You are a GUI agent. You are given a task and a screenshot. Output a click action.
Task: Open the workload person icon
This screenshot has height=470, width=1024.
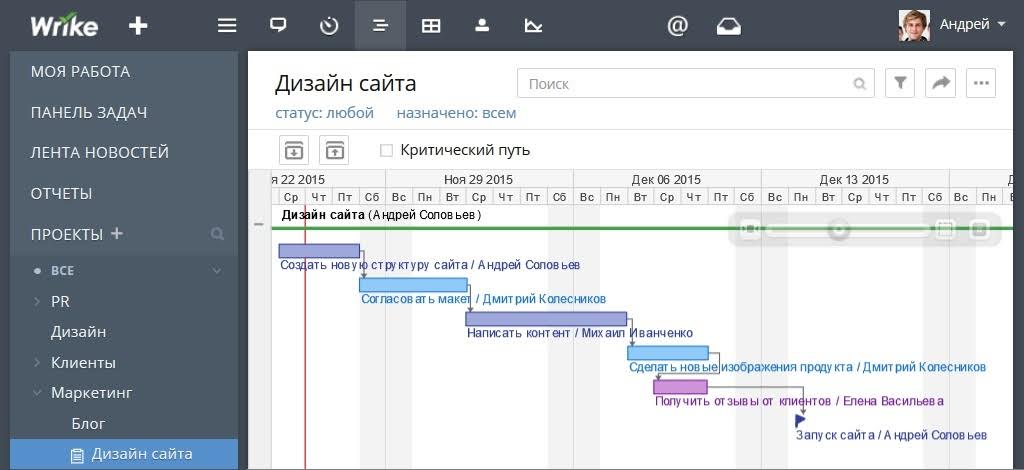pyautogui.click(x=482, y=25)
